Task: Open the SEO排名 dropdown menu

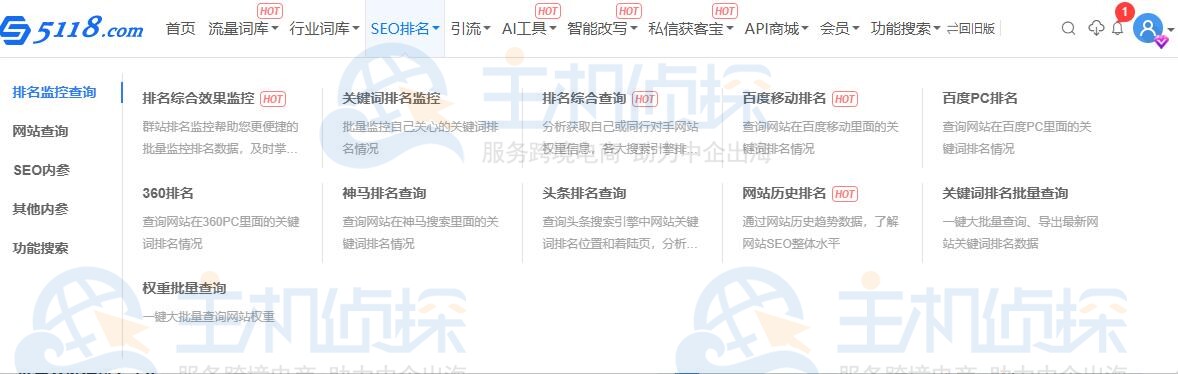Action: click(405, 29)
